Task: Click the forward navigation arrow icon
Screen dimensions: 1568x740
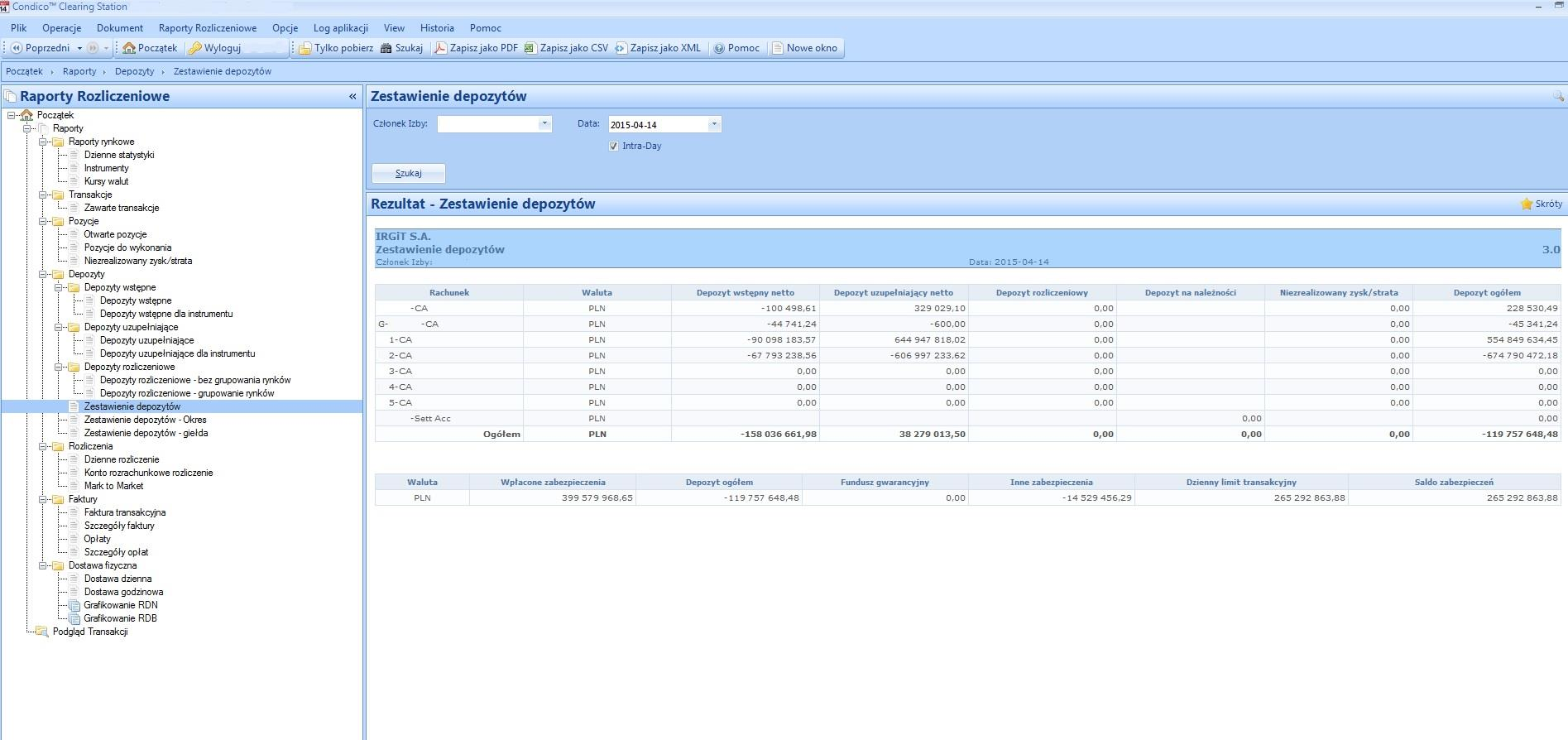Action: coord(93,48)
